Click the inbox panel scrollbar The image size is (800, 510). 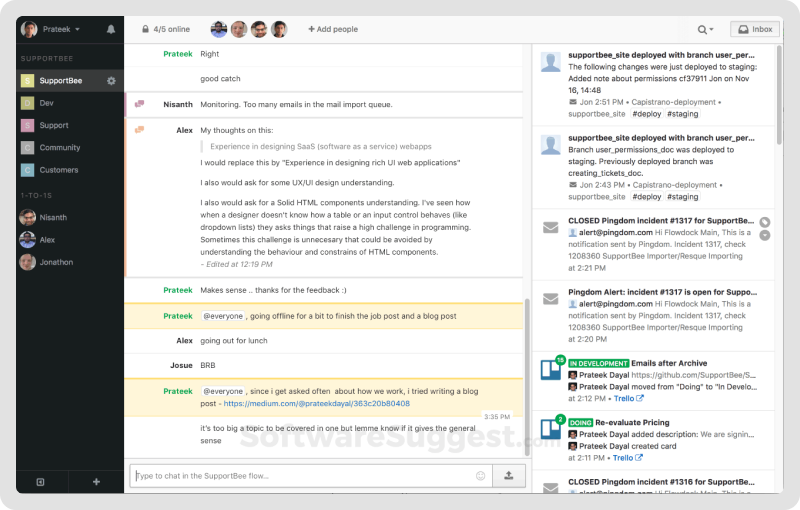[779, 95]
